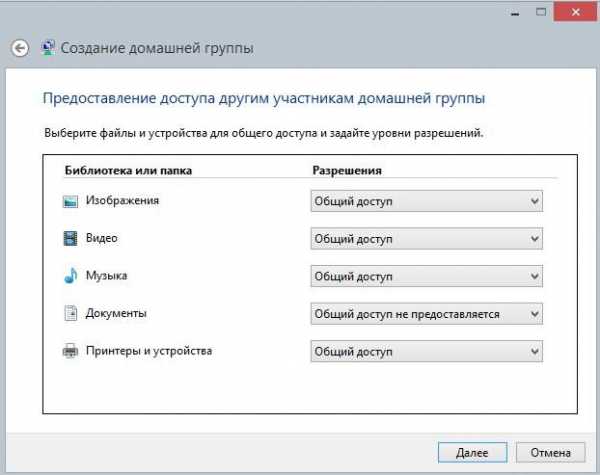
Task: Click the Музыка note icon
Action: pyautogui.click(x=70, y=276)
